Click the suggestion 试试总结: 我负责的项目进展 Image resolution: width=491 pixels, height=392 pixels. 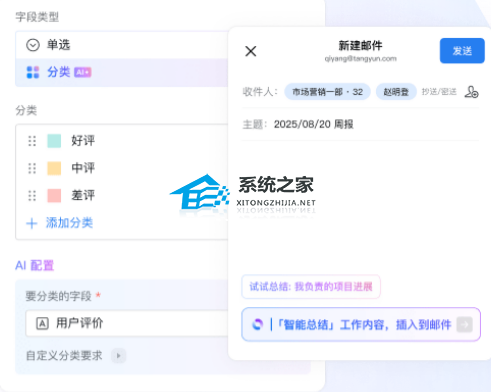[x=311, y=287]
